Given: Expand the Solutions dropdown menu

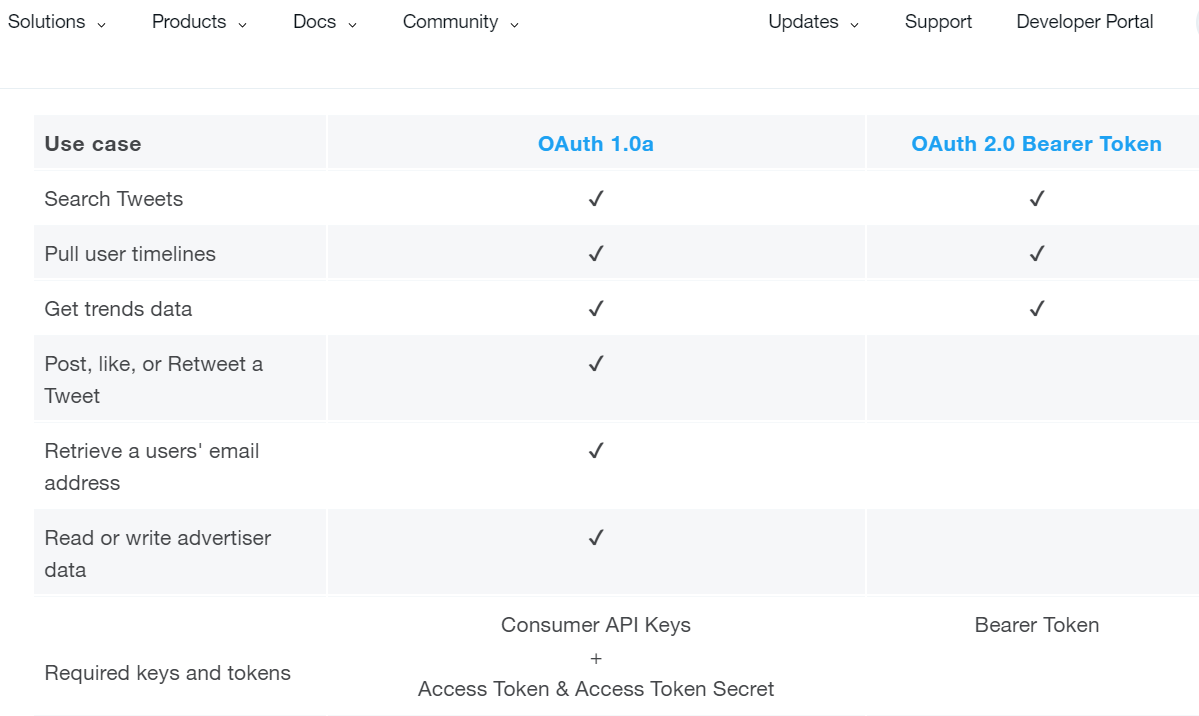Looking at the screenshot, I should [x=57, y=22].
